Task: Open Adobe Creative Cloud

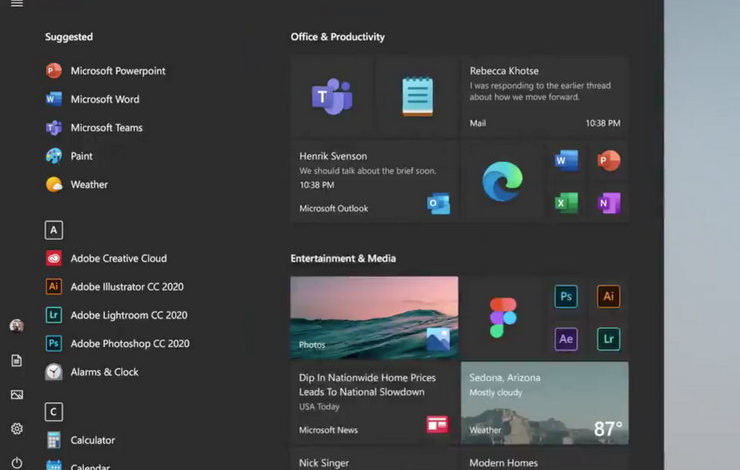Action: click(x=106, y=258)
